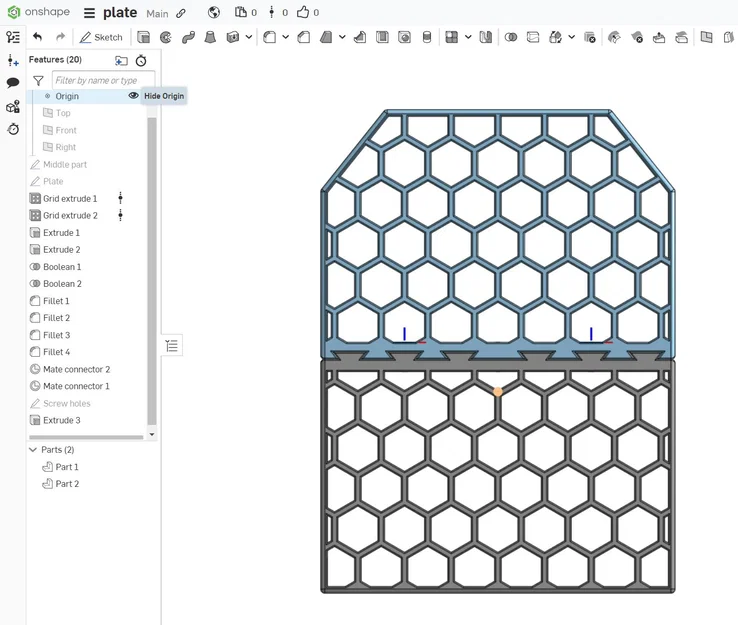Viewport: 738px width, 625px height.
Task: Toggle the filter funnel in Features list
Action: (x=38, y=81)
